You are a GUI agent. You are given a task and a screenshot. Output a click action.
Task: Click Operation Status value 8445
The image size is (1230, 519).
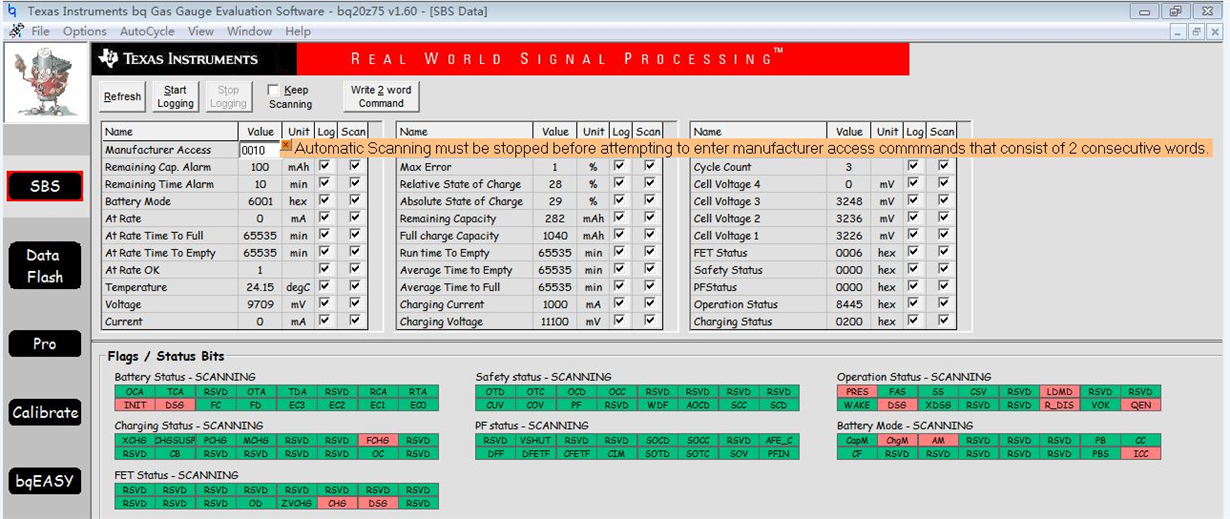(849, 304)
